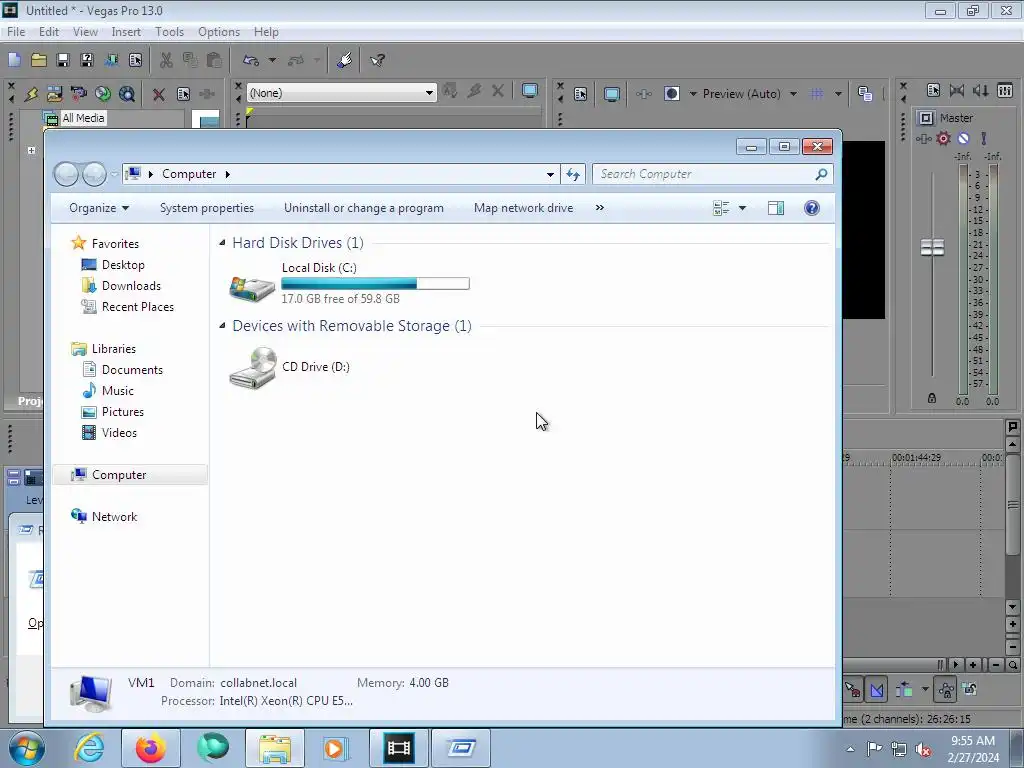Open the Tools menu

(x=169, y=32)
